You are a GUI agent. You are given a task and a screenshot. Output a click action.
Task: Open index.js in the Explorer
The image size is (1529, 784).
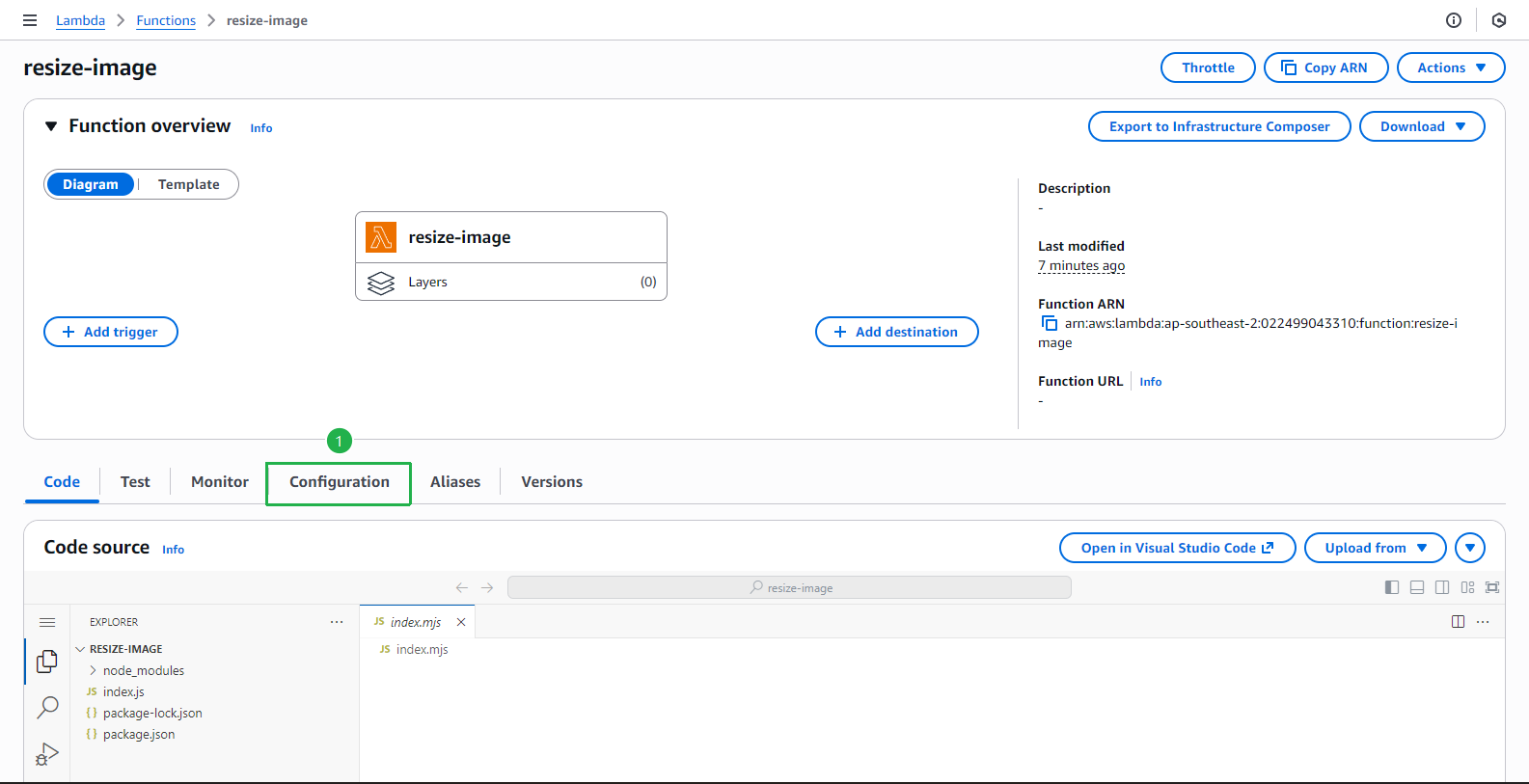(123, 691)
